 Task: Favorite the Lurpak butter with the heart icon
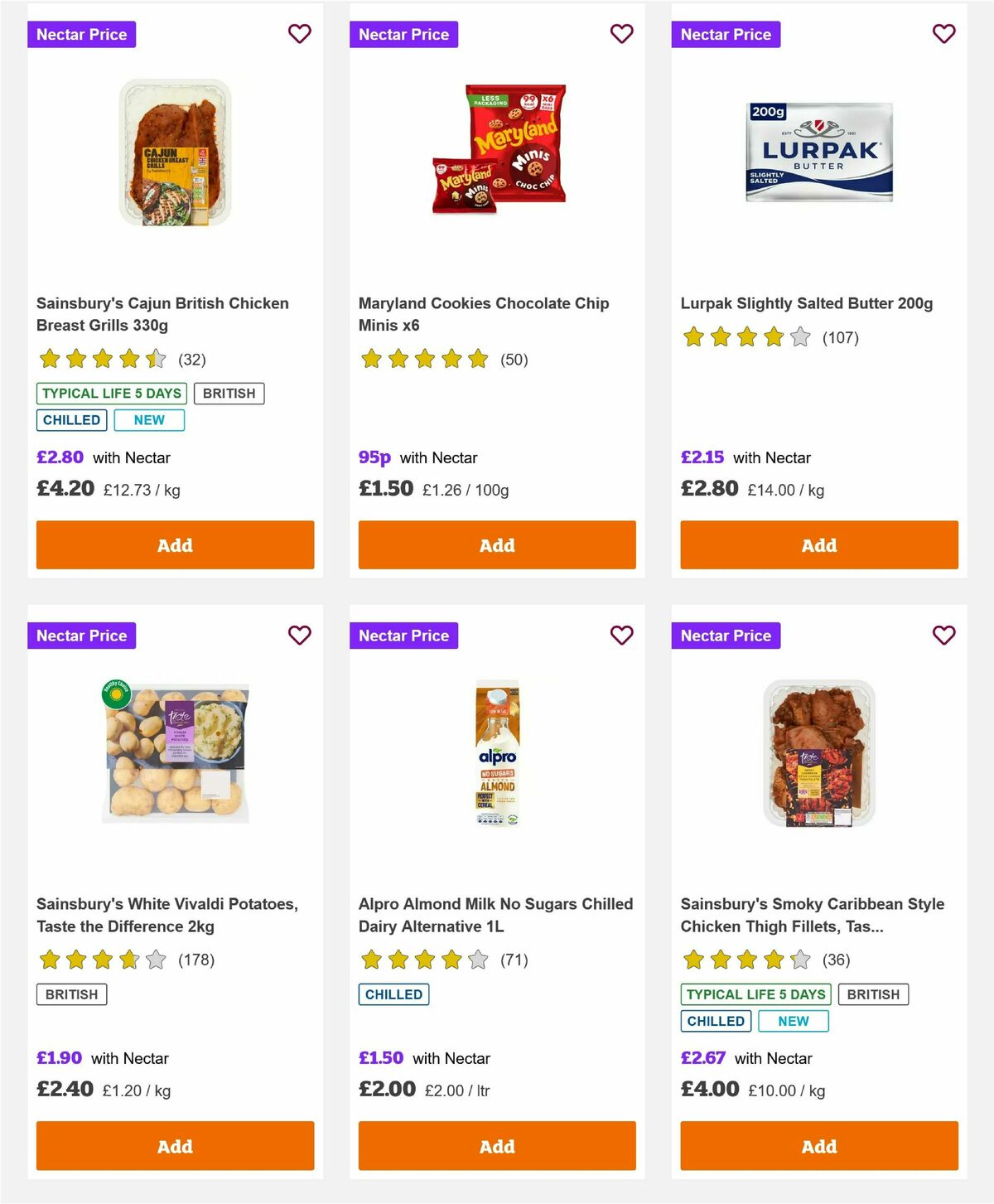(943, 34)
